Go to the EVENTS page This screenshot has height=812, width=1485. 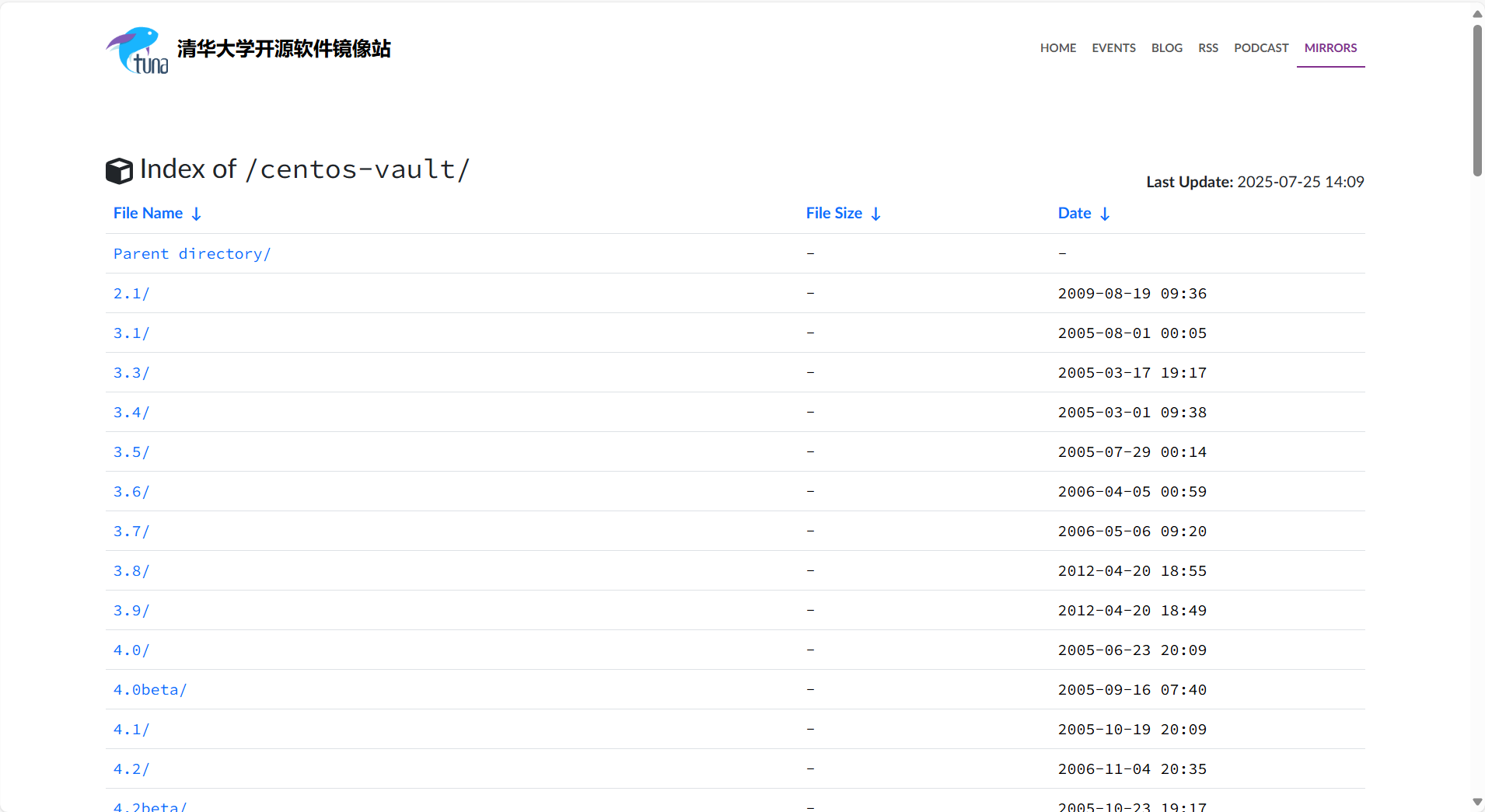1113,48
